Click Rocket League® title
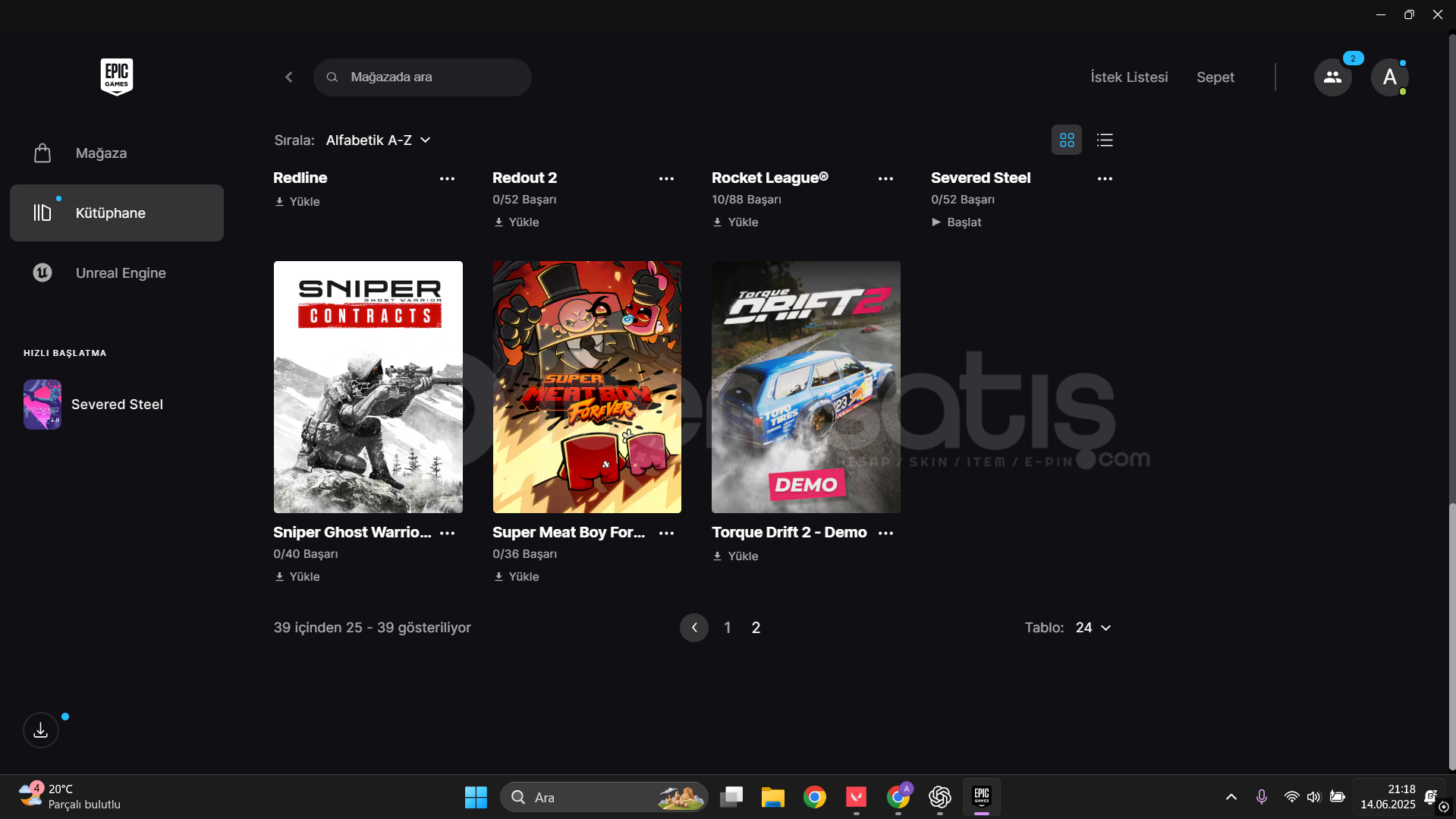The height and width of the screenshot is (819, 1456). 770,178
